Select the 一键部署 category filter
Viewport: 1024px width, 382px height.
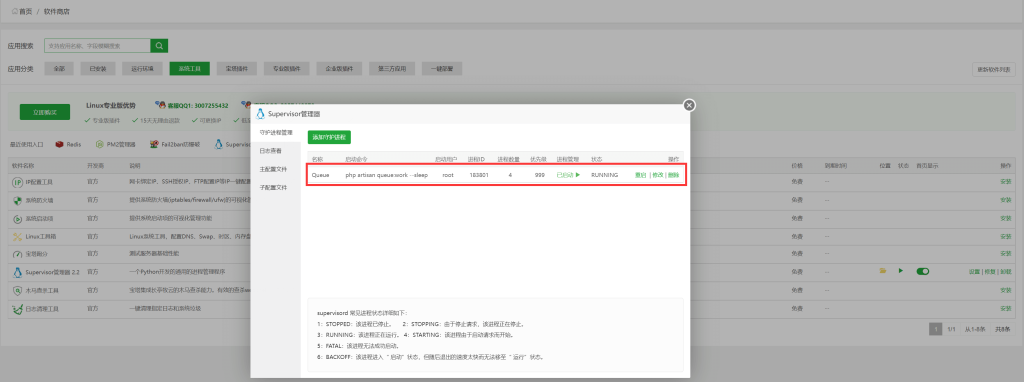click(442, 69)
